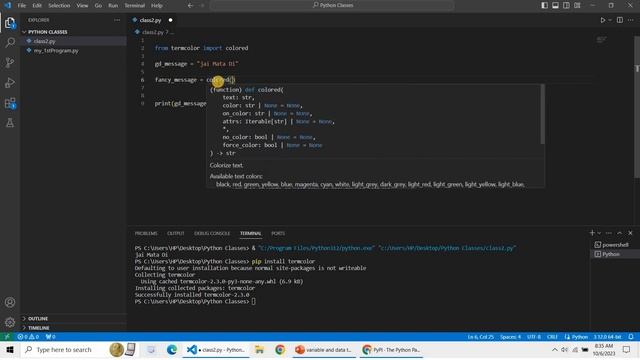640x360 pixels.
Task: Select the class2.py editor tab
Action: (x=152, y=20)
